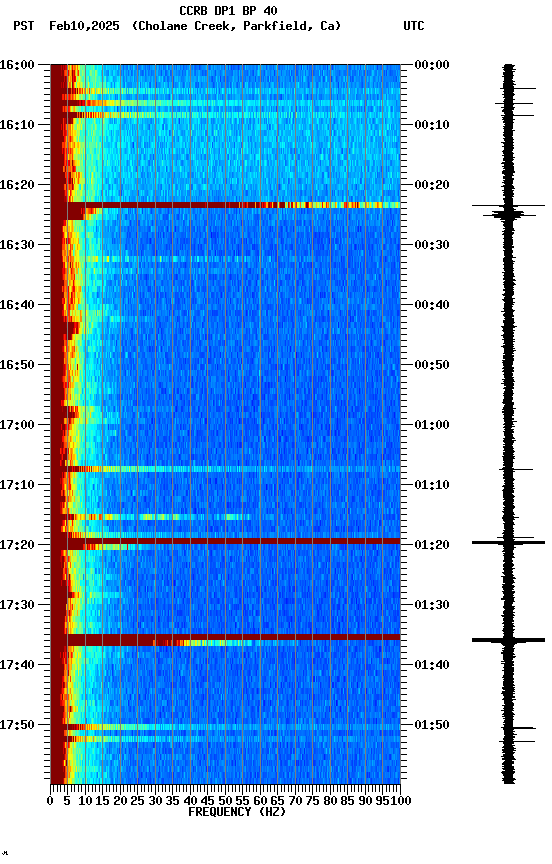Click the frequency axis label "20"
This screenshot has width=552, height=864.
point(120,801)
